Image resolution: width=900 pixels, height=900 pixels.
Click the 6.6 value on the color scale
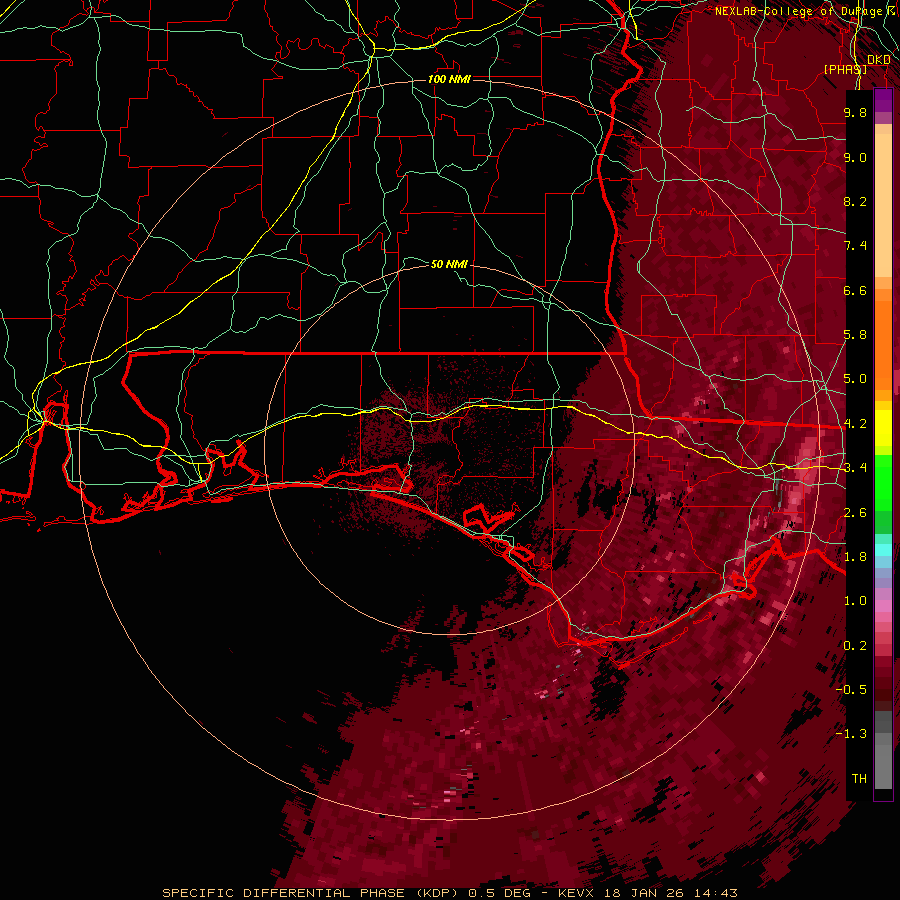pyautogui.click(x=855, y=290)
